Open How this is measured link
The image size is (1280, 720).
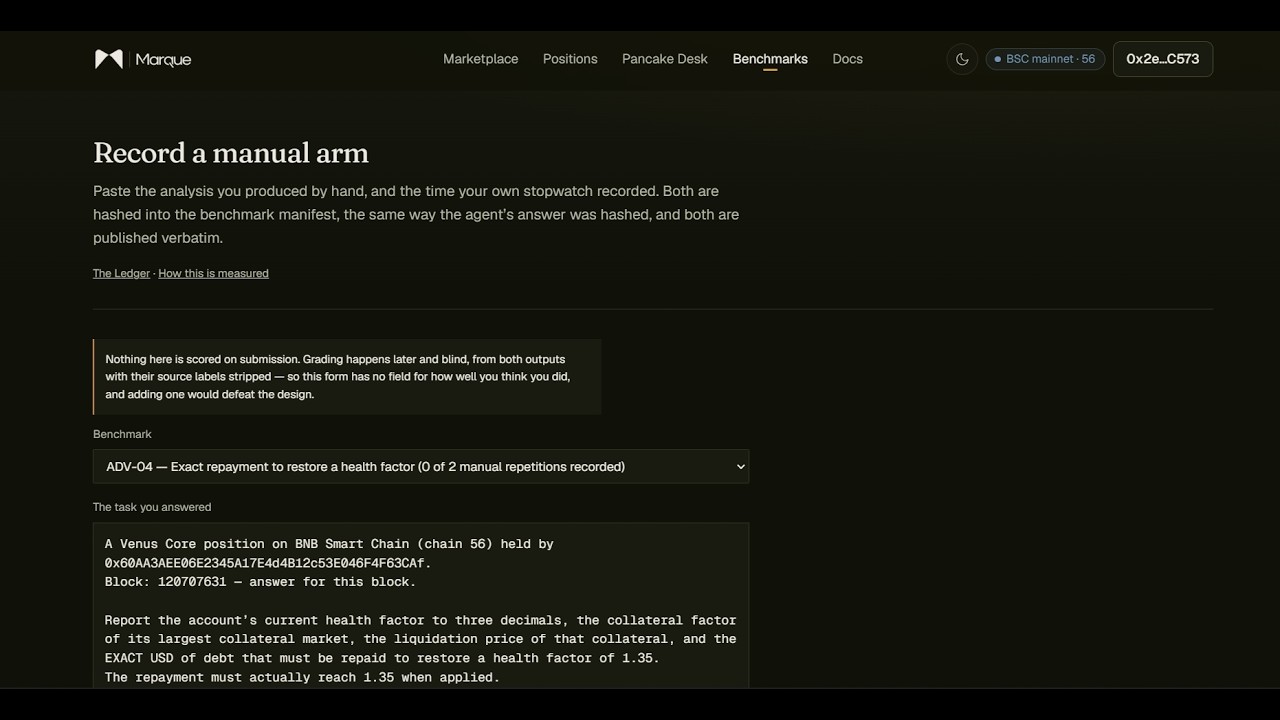tap(213, 273)
